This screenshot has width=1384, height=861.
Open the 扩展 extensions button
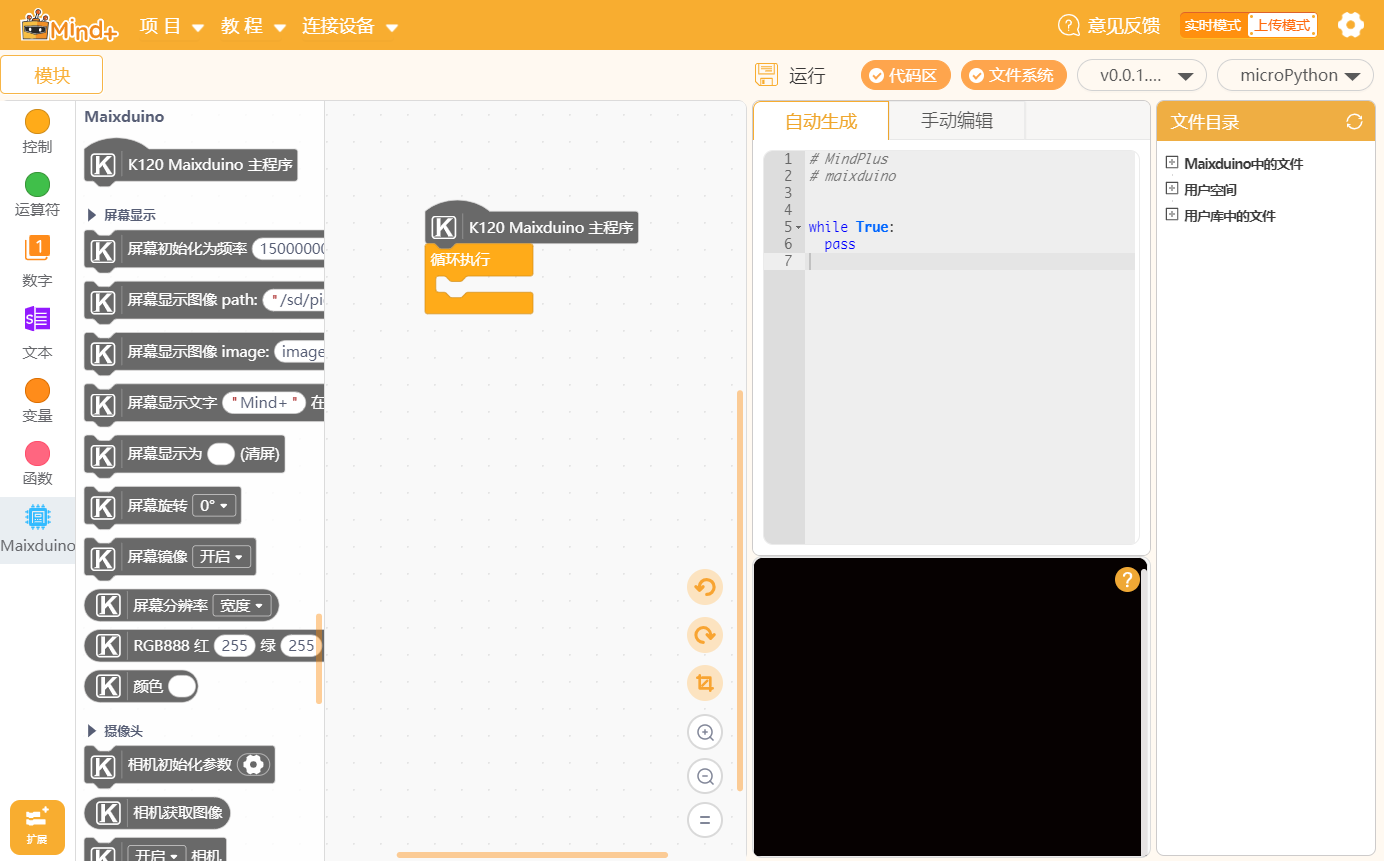click(37, 827)
